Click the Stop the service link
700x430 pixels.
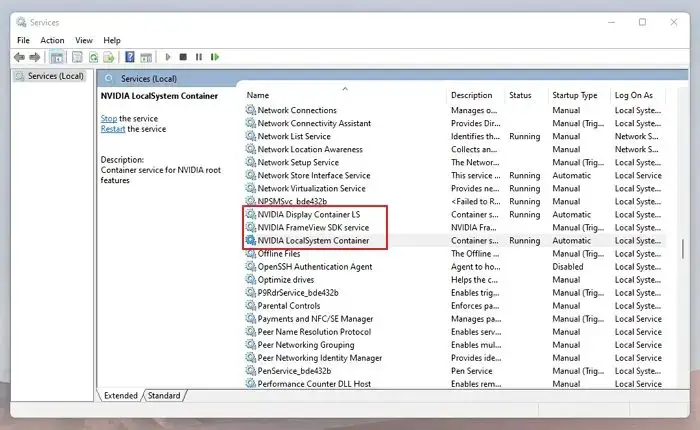(108, 118)
